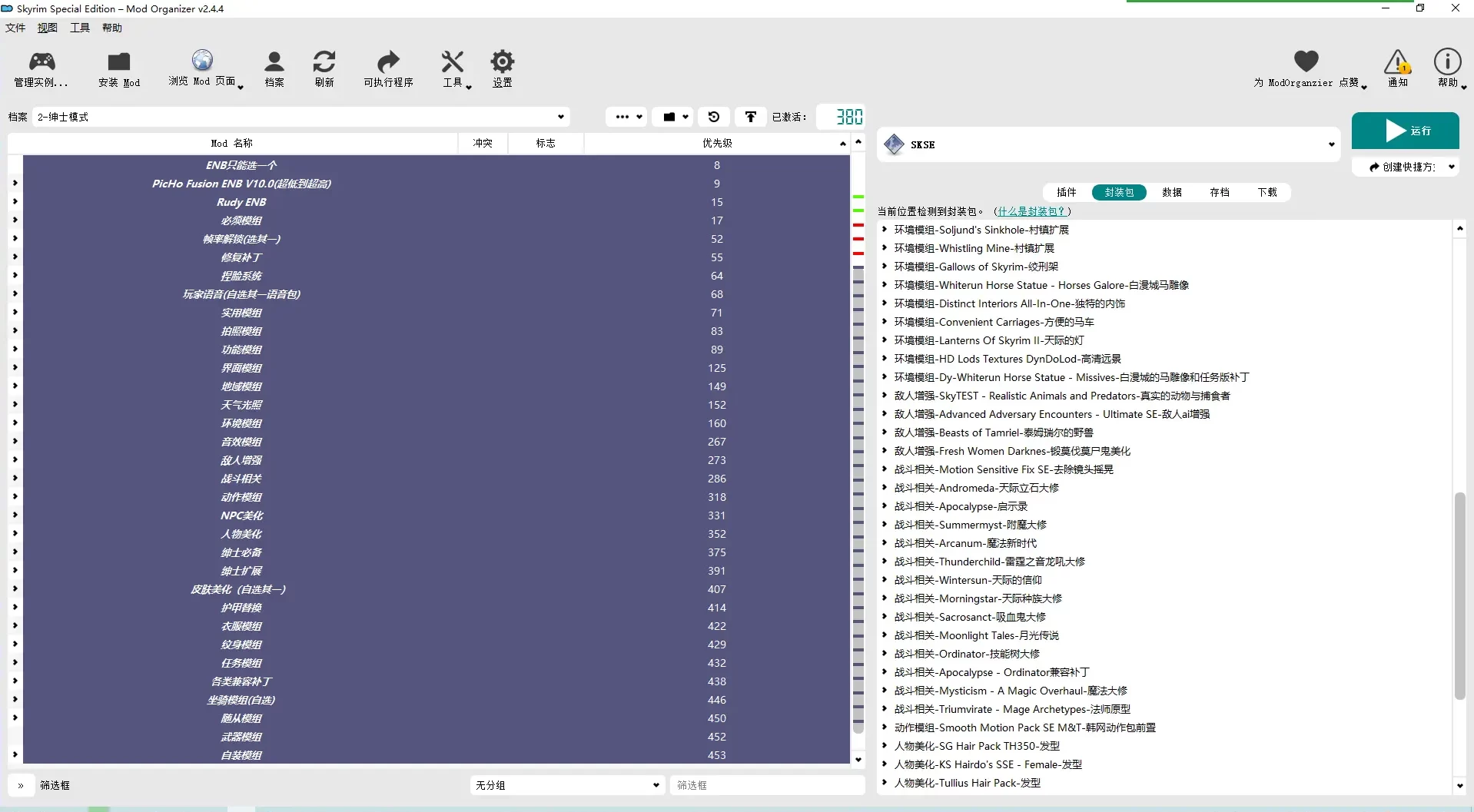Click the create shortcut arrow icon
Screen dimensions: 1474x812
(x=1374, y=167)
